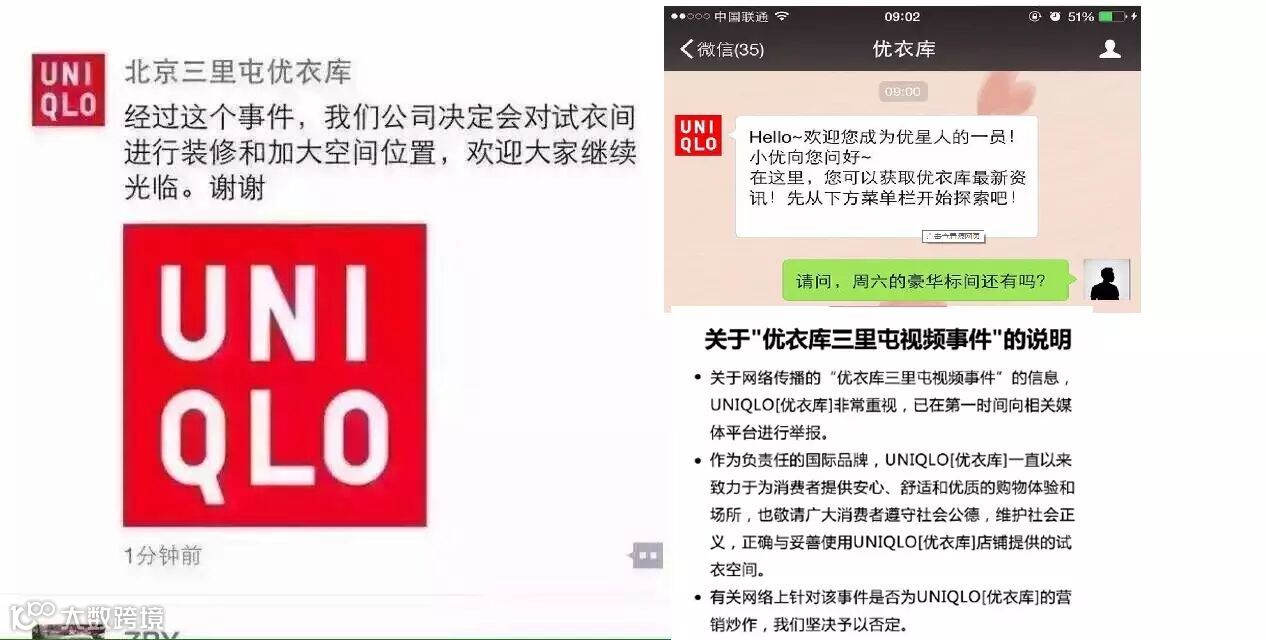
Task: Tap the rotation lock status icon
Action: pyautogui.click(x=1035, y=17)
